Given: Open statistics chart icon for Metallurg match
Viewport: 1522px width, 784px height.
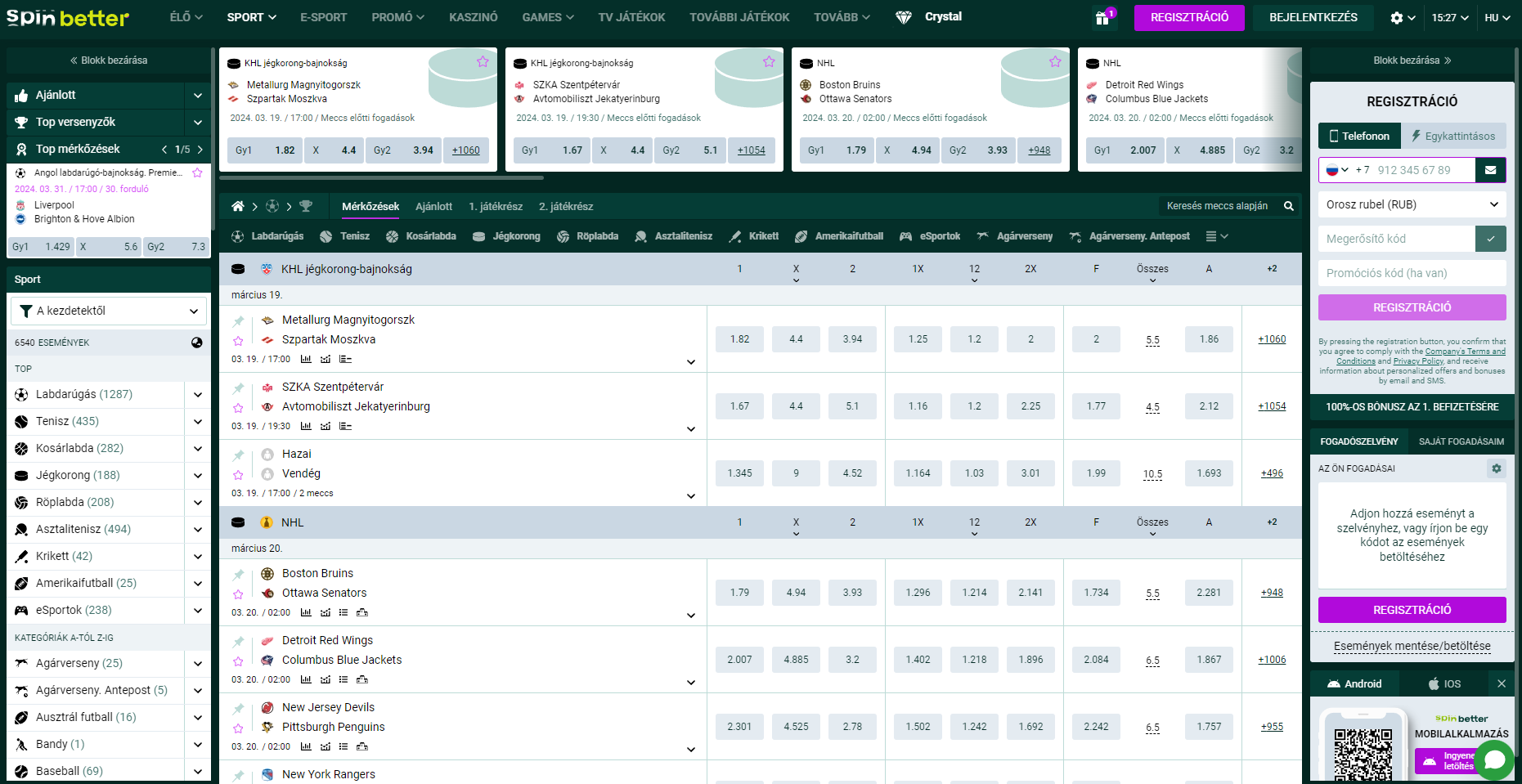Looking at the screenshot, I should point(306,359).
